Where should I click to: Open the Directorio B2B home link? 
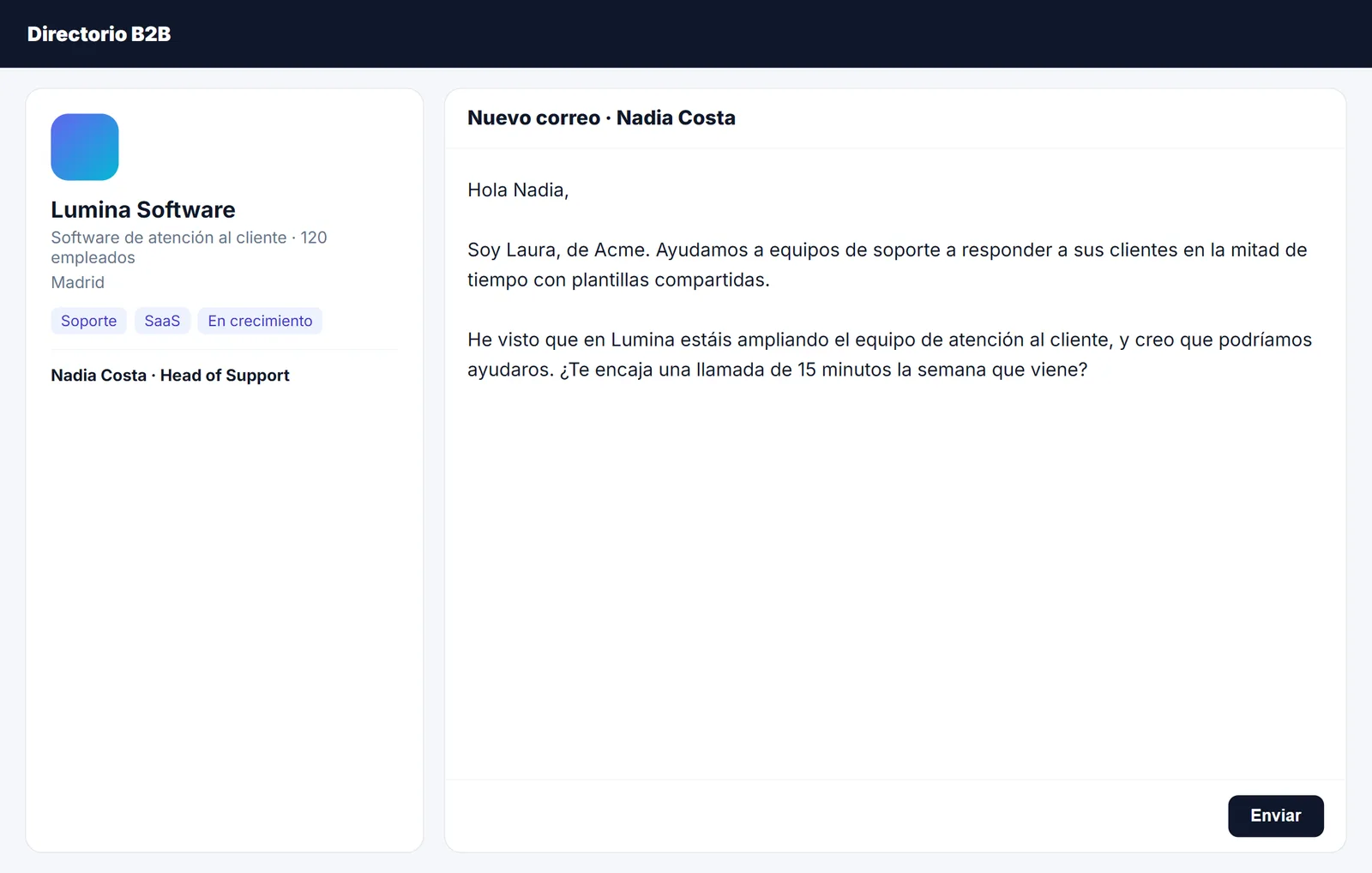[x=99, y=34]
